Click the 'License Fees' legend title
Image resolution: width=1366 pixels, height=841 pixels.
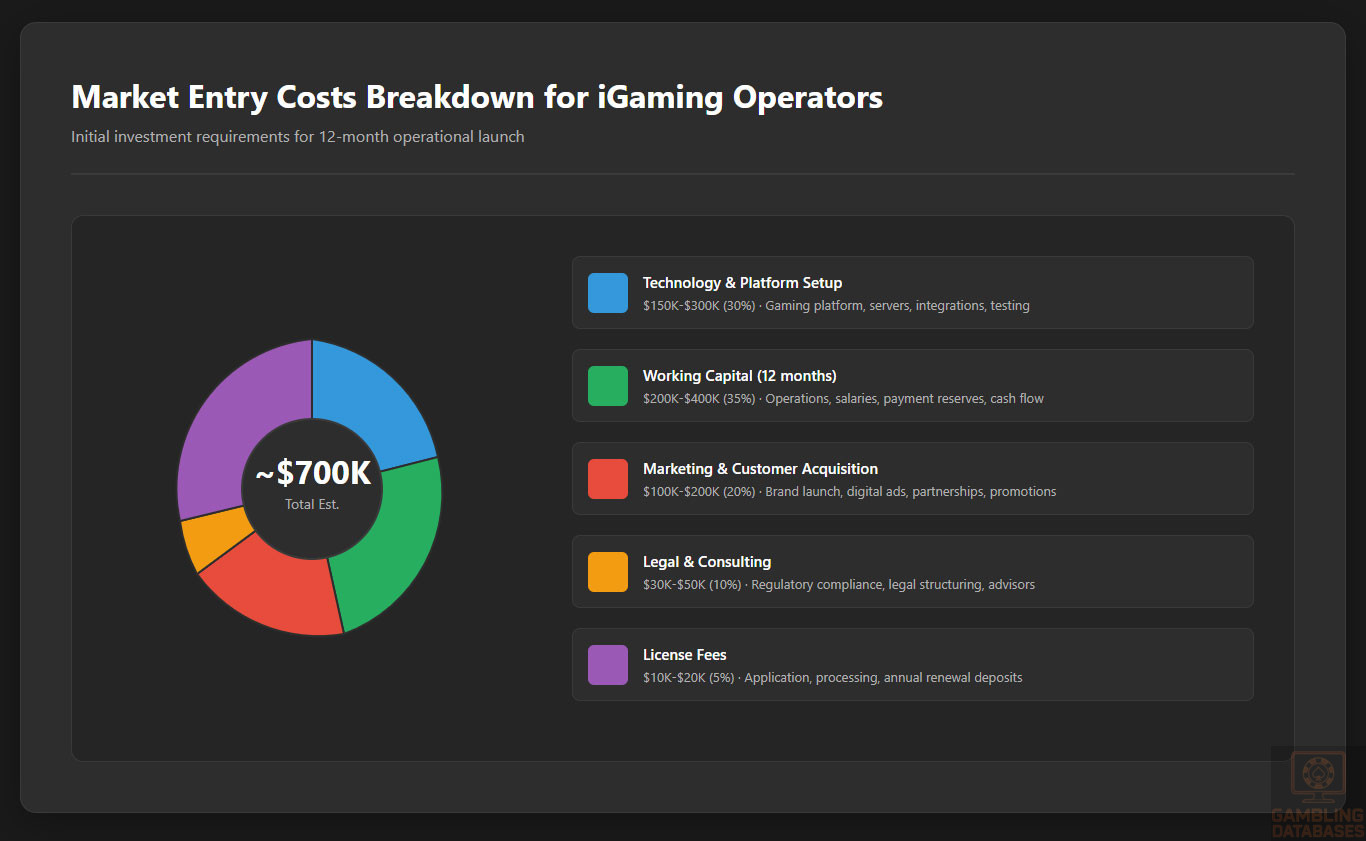pyautogui.click(x=684, y=655)
